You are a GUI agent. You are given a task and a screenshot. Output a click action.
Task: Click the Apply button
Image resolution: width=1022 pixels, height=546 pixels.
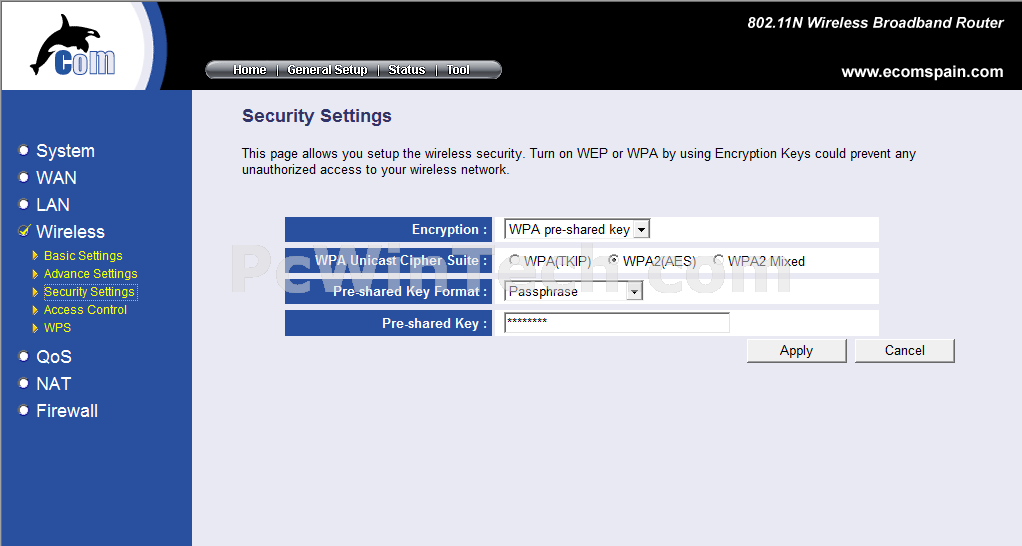pyautogui.click(x=796, y=351)
